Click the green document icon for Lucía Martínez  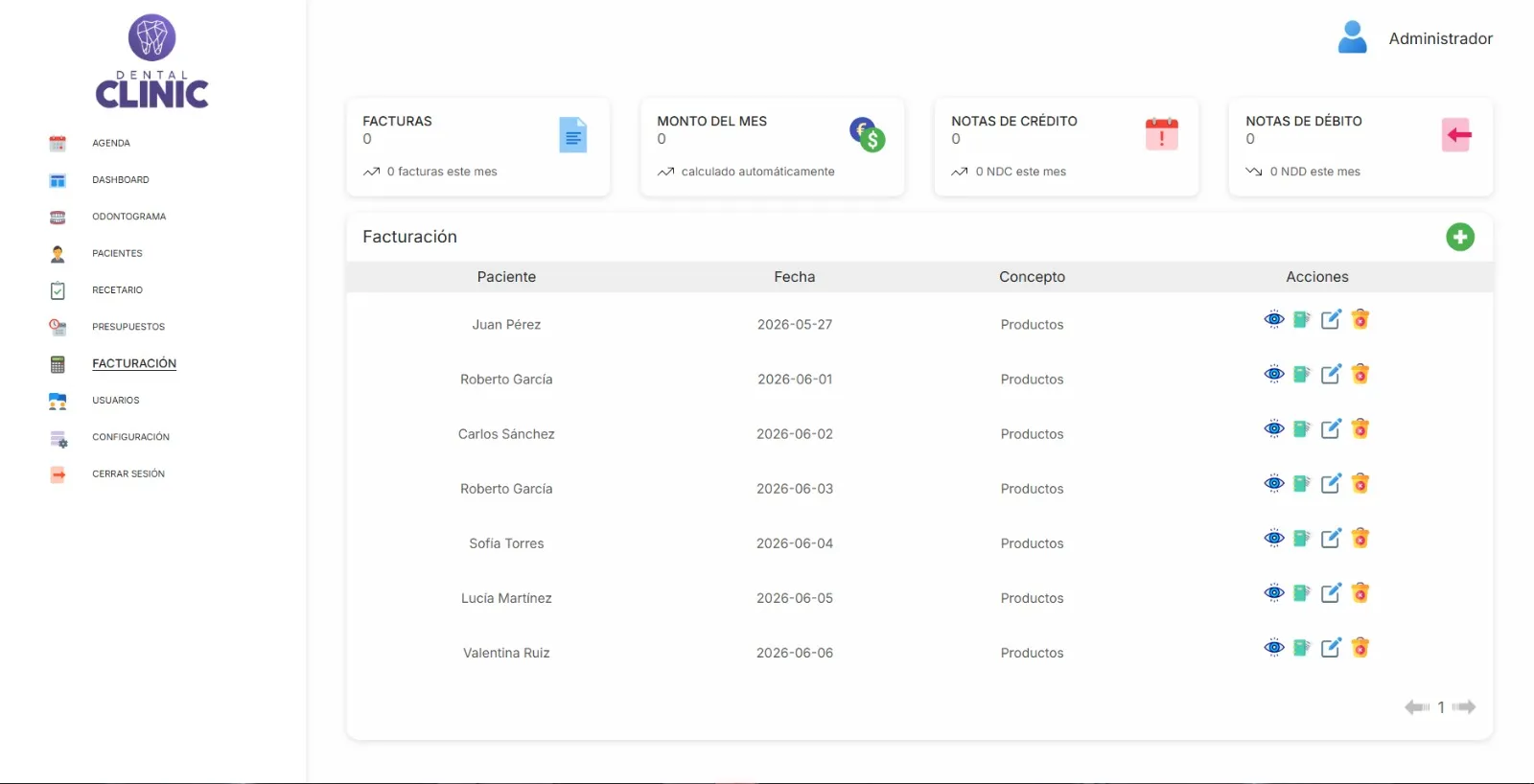pyautogui.click(x=1301, y=592)
